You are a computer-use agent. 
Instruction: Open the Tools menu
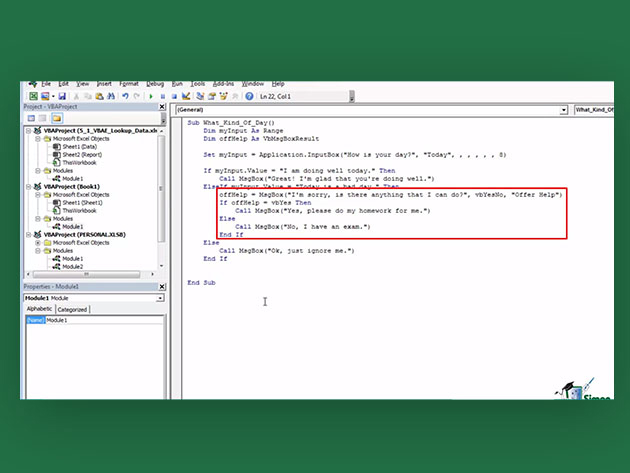tap(198, 84)
